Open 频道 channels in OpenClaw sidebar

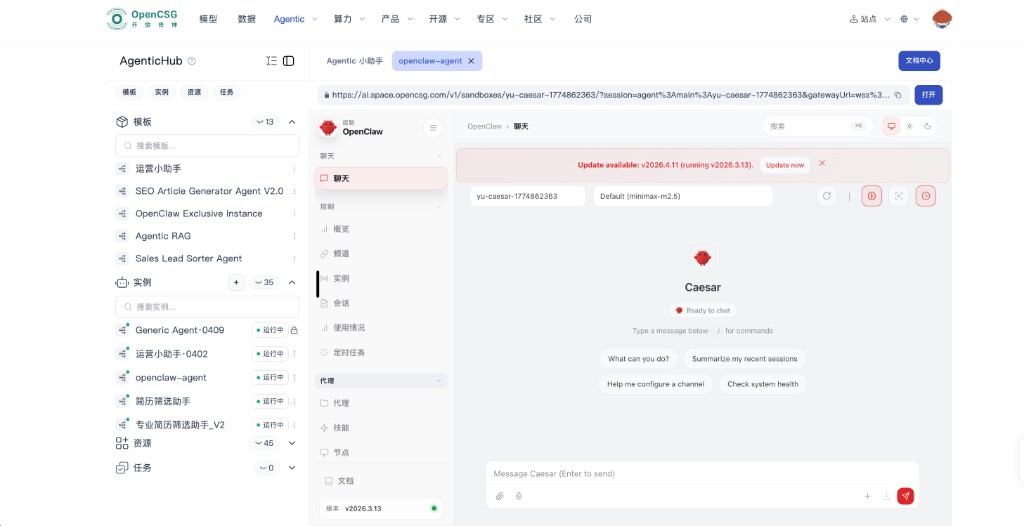tap(381, 254)
